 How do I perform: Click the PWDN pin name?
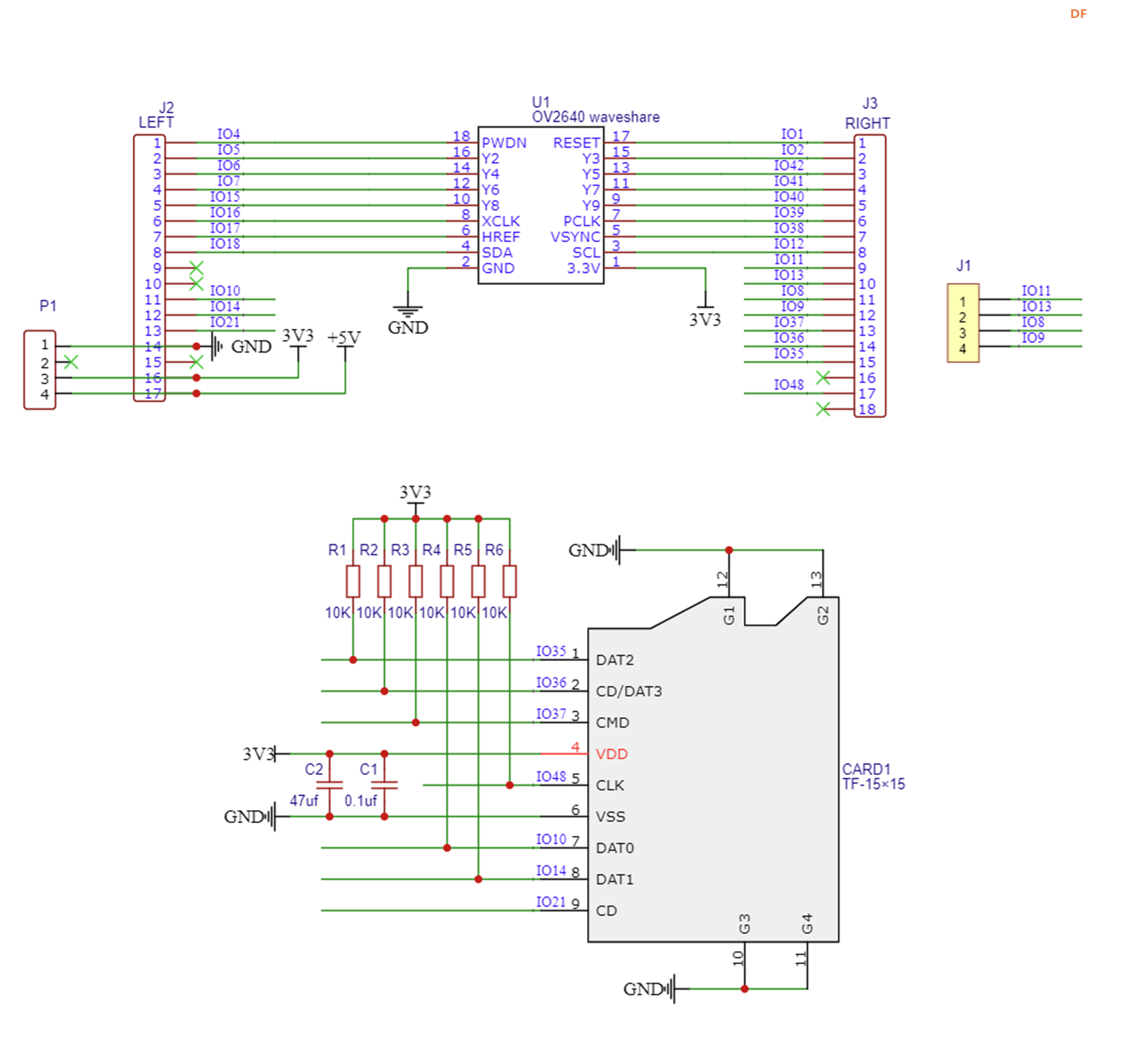pos(504,143)
